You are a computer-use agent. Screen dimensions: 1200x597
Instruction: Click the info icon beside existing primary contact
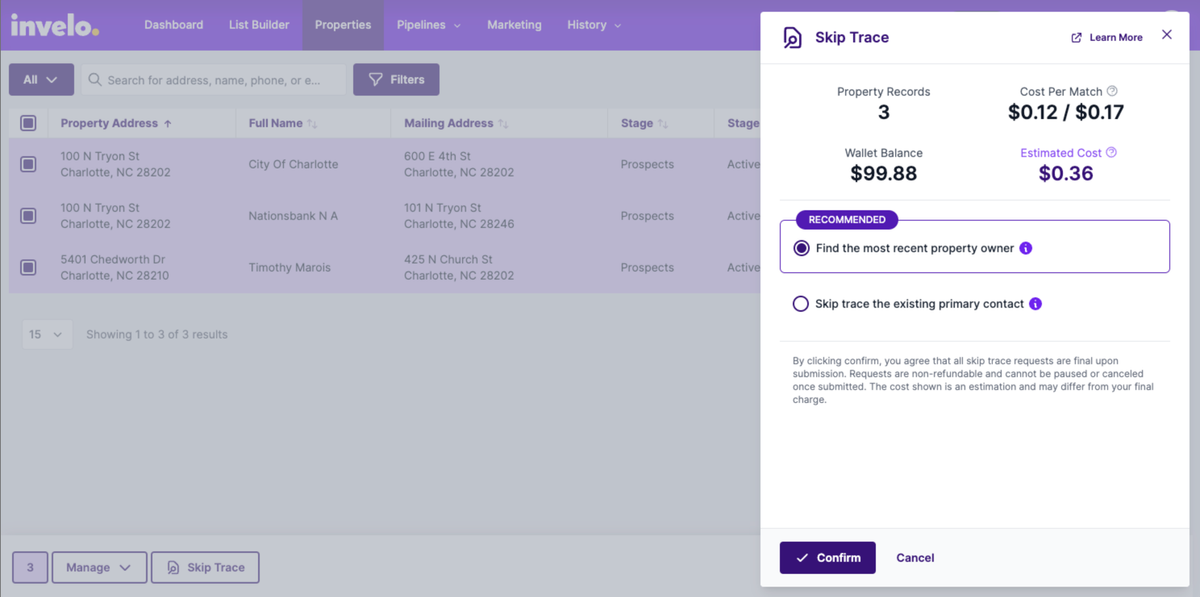(1037, 303)
